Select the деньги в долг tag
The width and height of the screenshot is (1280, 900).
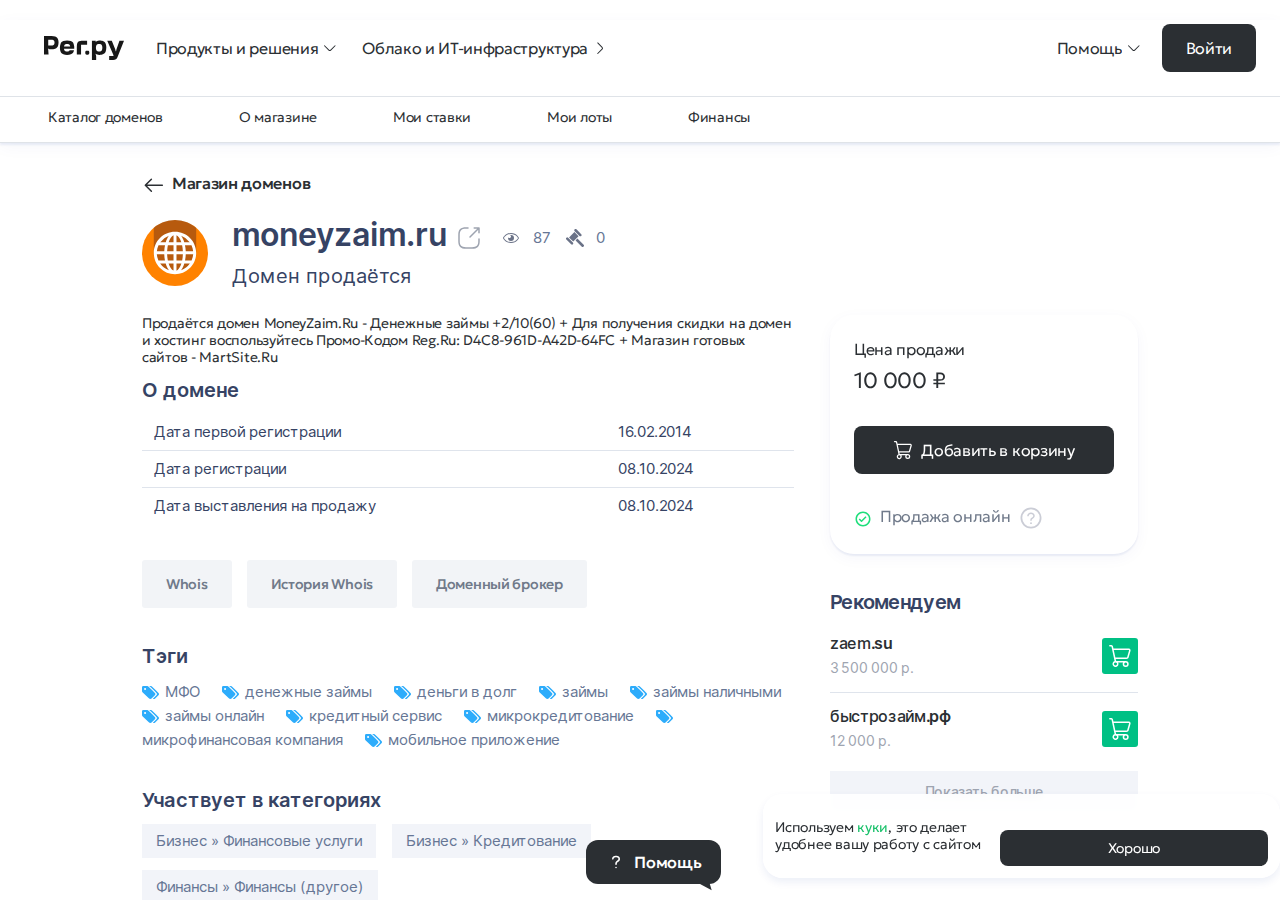(467, 692)
